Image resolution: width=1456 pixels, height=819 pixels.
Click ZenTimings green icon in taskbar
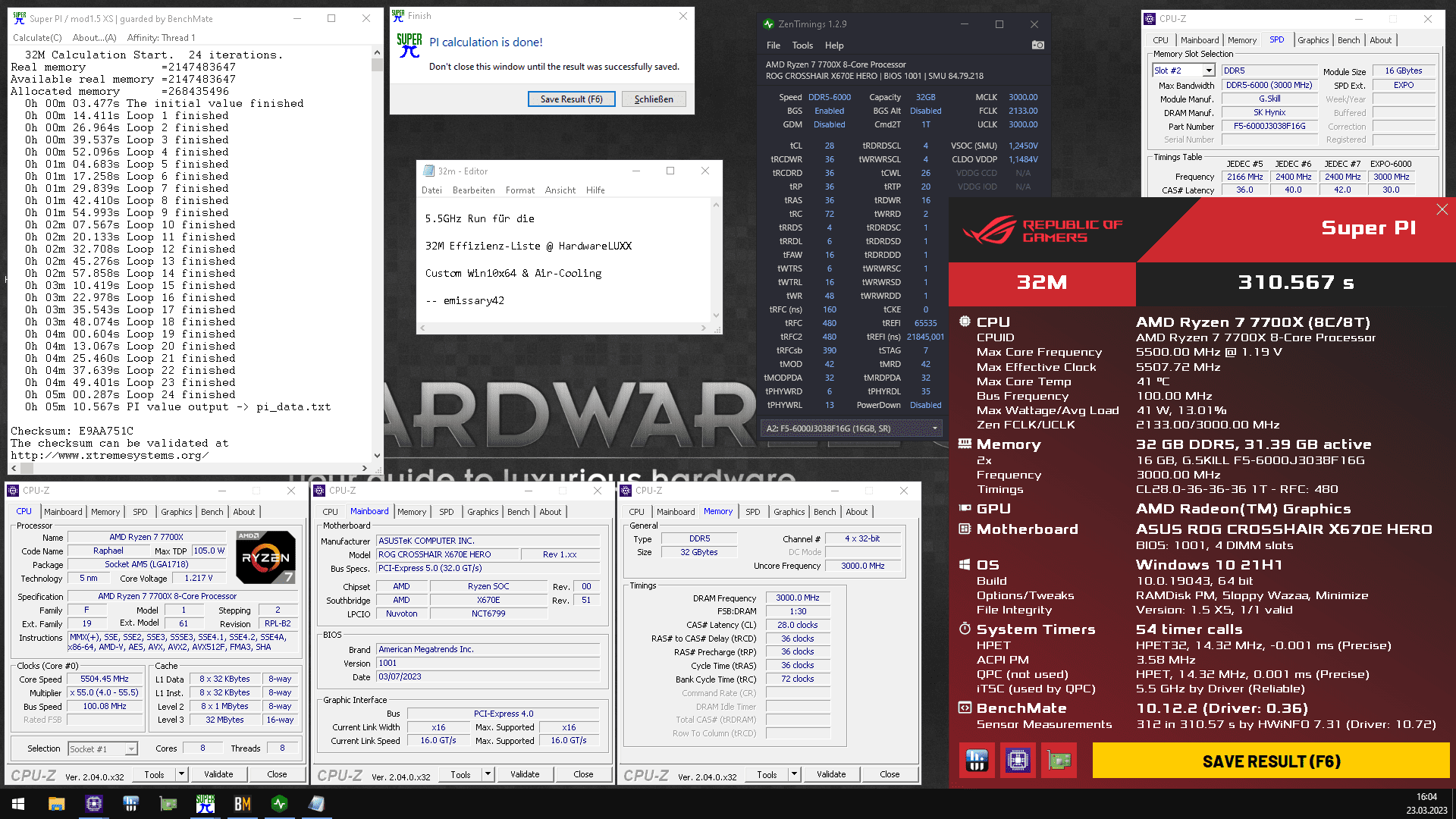279,804
